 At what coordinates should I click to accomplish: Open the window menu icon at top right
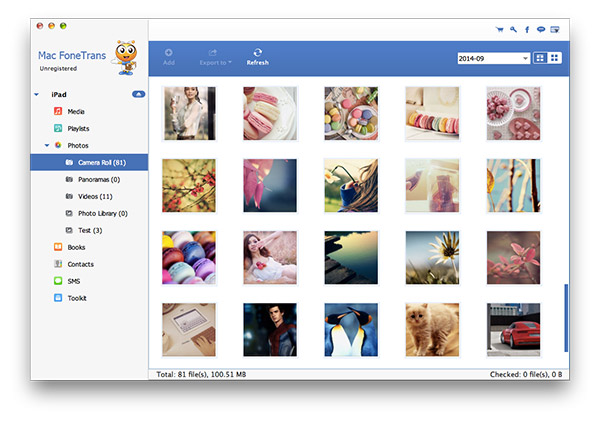[x=553, y=30]
